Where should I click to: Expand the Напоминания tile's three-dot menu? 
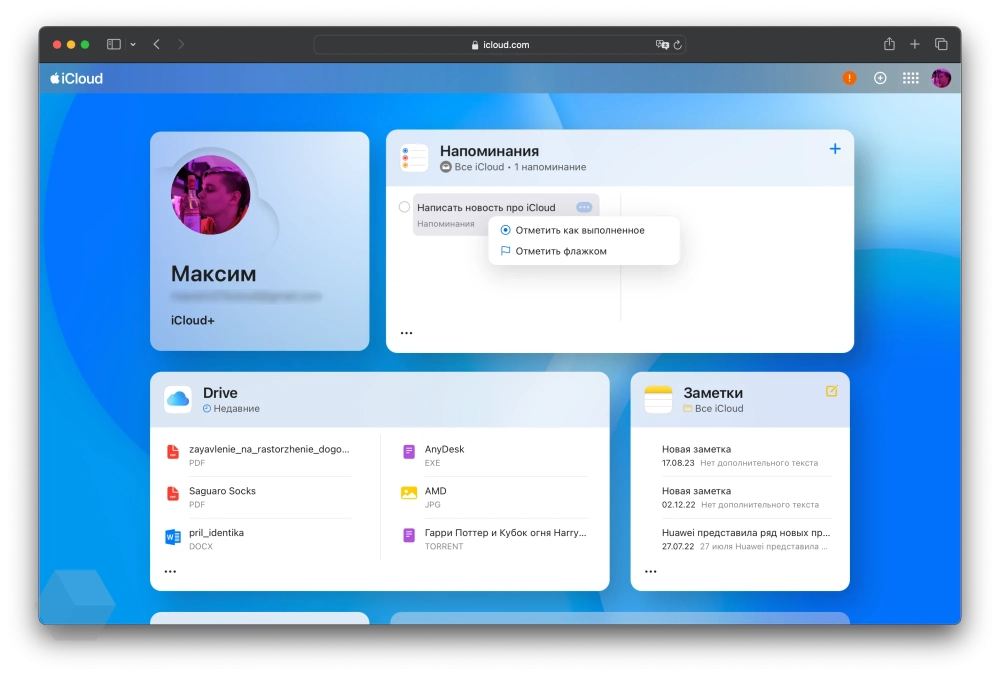point(406,333)
